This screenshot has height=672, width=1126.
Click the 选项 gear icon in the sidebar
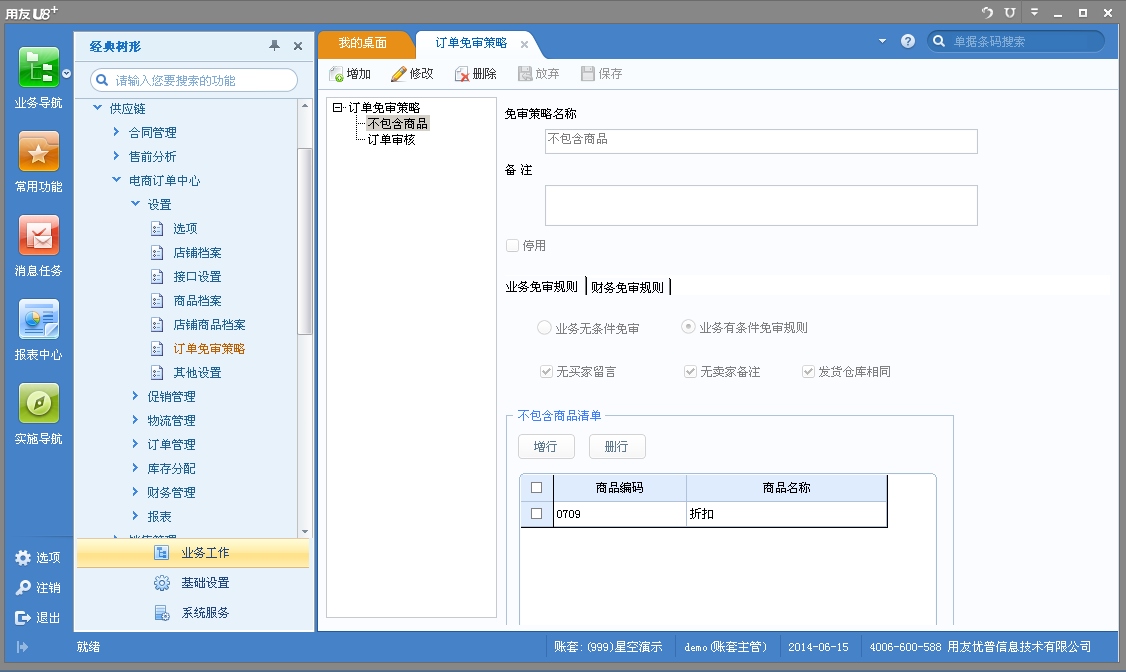[x=23, y=558]
